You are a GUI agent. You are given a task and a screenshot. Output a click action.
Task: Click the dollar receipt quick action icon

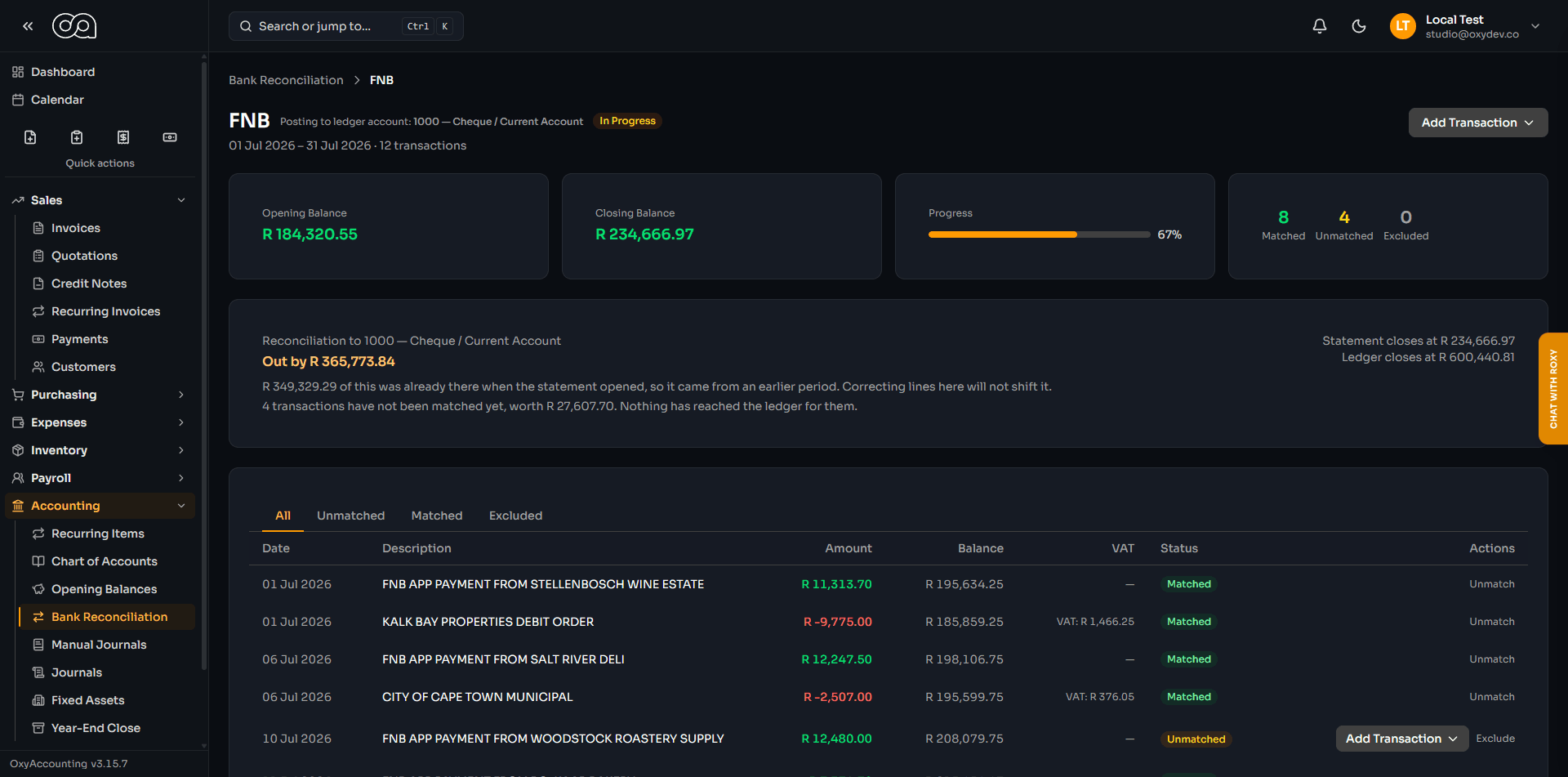point(123,137)
